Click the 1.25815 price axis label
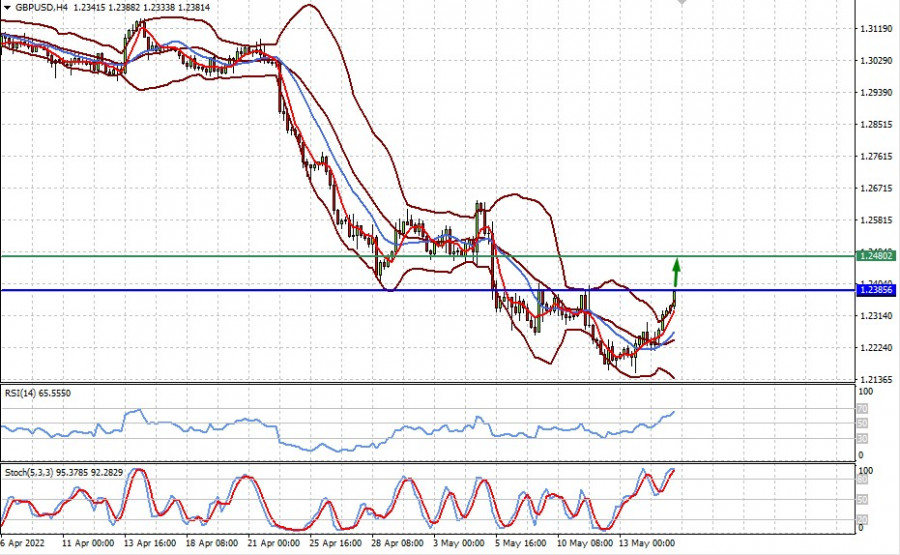The width and height of the screenshot is (900, 555). point(876,220)
